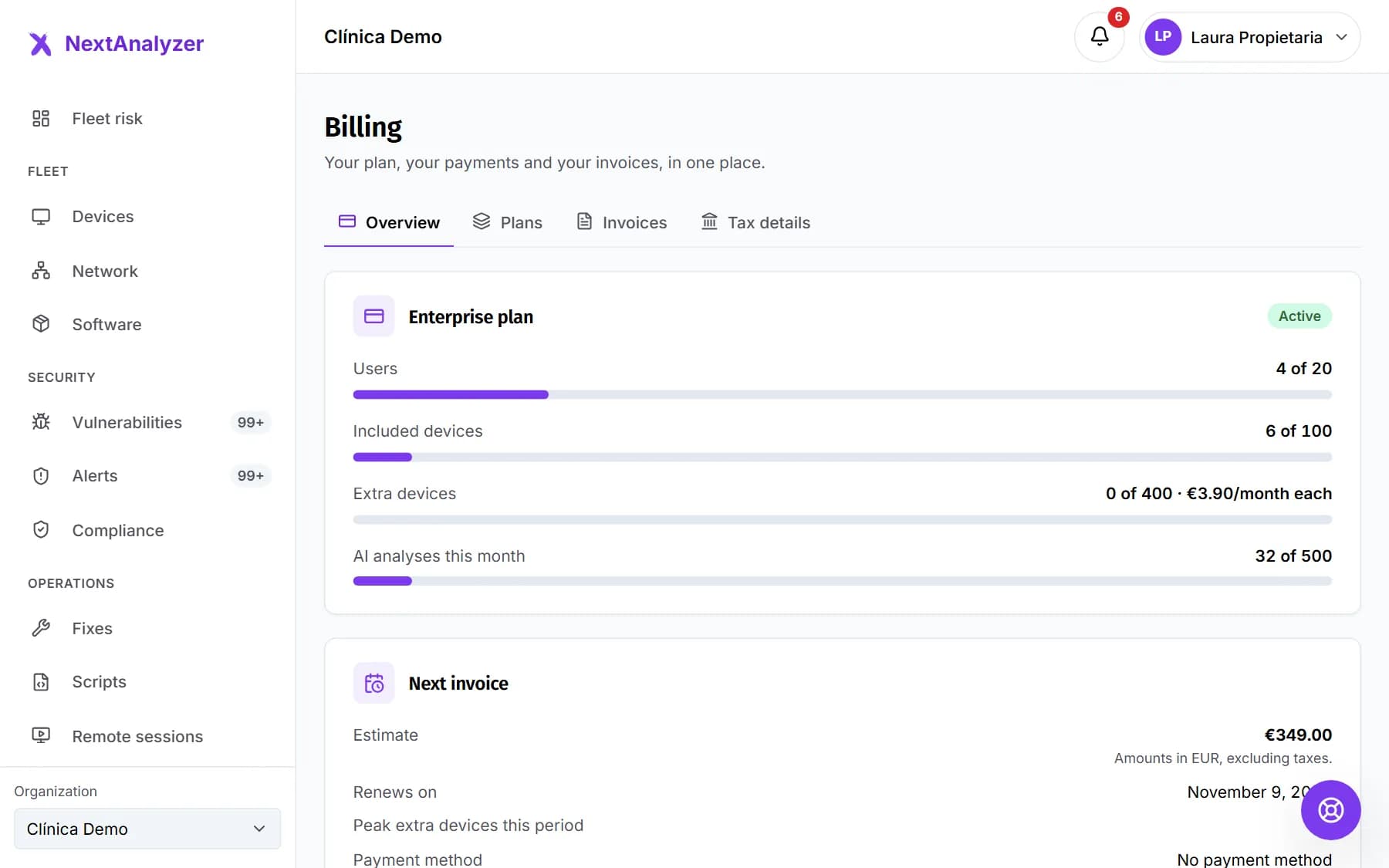
Task: Click the €349.00 estimate amount
Action: 1298,735
